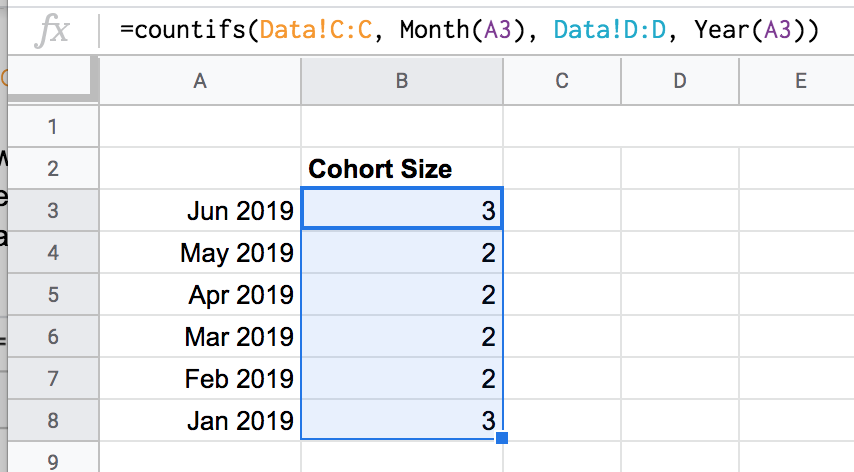854x472 pixels.
Task: Click the Feb 2019 cell
Action: (200, 379)
